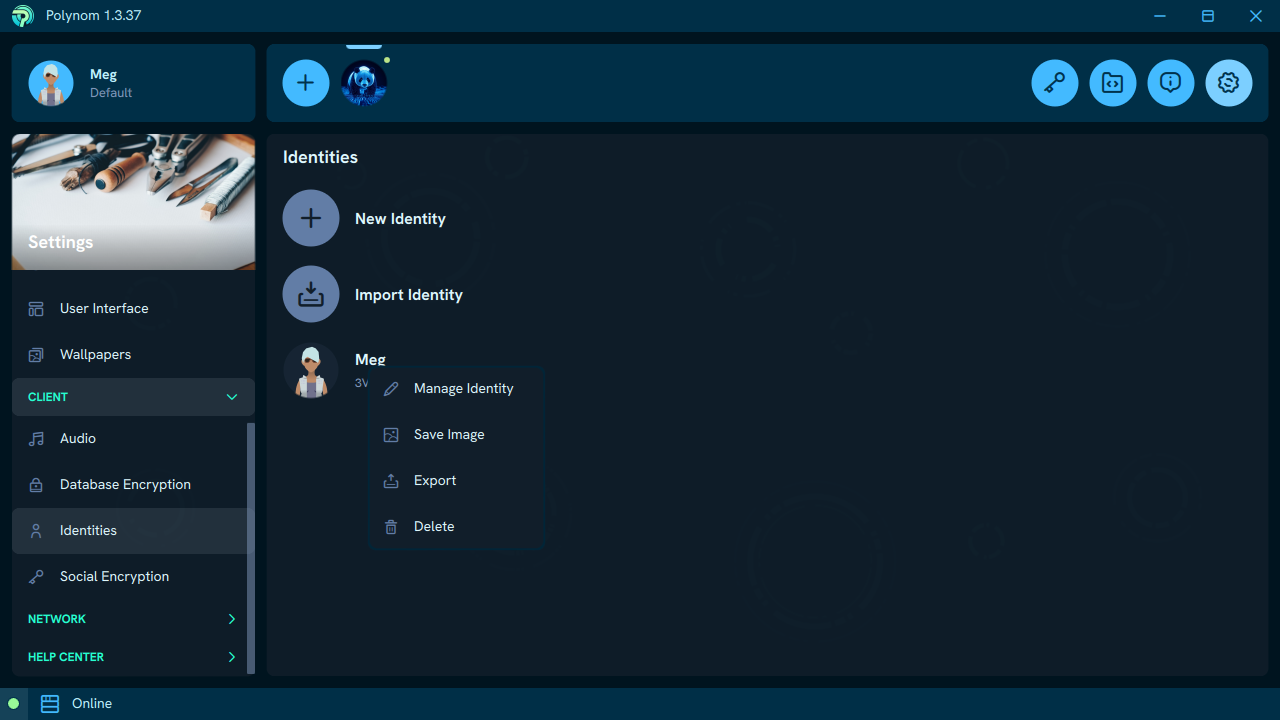Click the New Identity plus icon
This screenshot has height=720, width=1280.
[311, 218]
